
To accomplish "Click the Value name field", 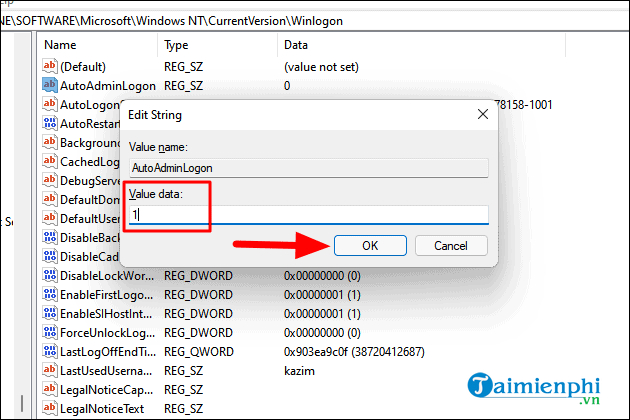I will pyautogui.click(x=309, y=168).
